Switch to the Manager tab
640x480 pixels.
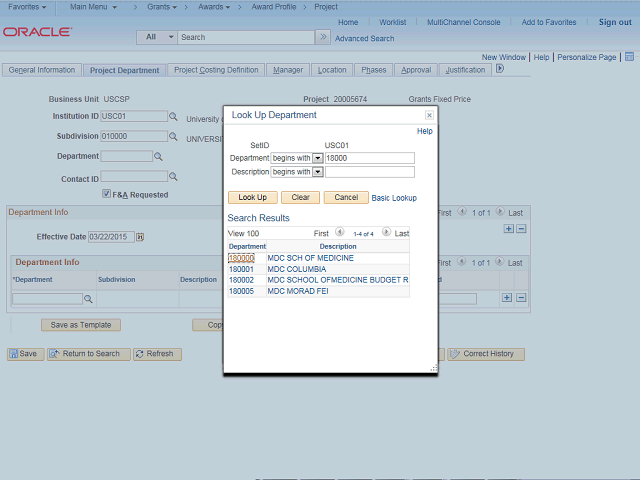point(288,70)
